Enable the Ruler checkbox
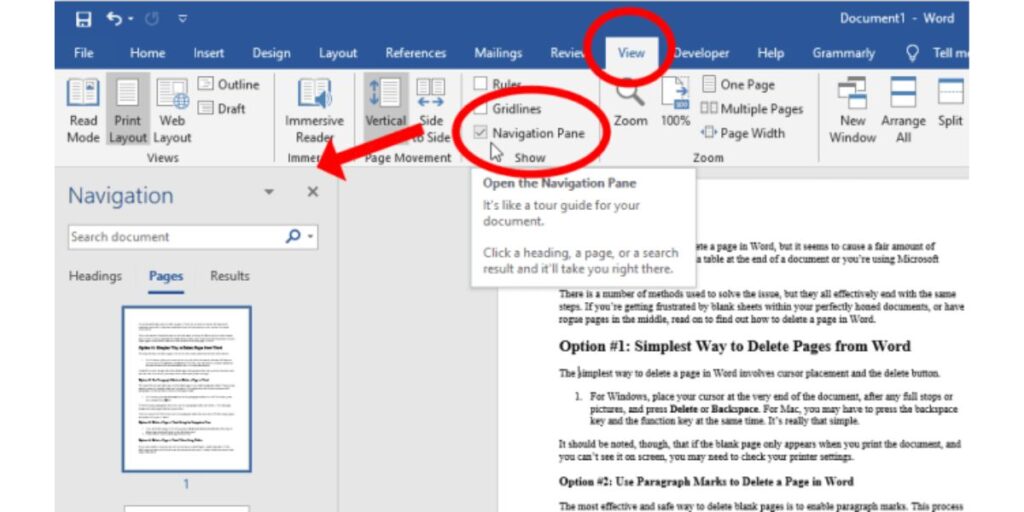The height and width of the screenshot is (512, 1024). pyautogui.click(x=481, y=84)
